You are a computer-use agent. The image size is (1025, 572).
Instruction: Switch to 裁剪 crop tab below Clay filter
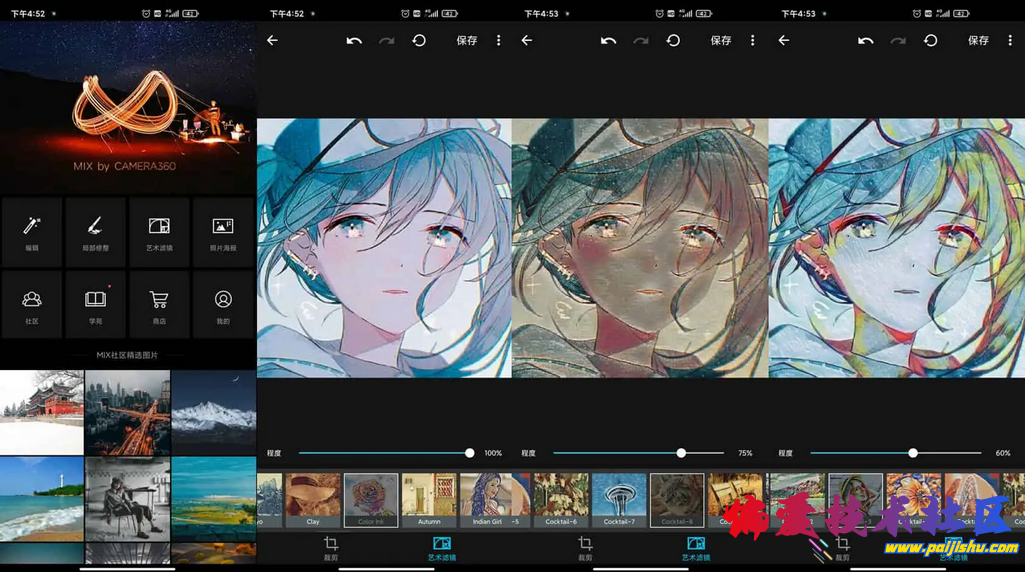pyautogui.click(x=331, y=547)
